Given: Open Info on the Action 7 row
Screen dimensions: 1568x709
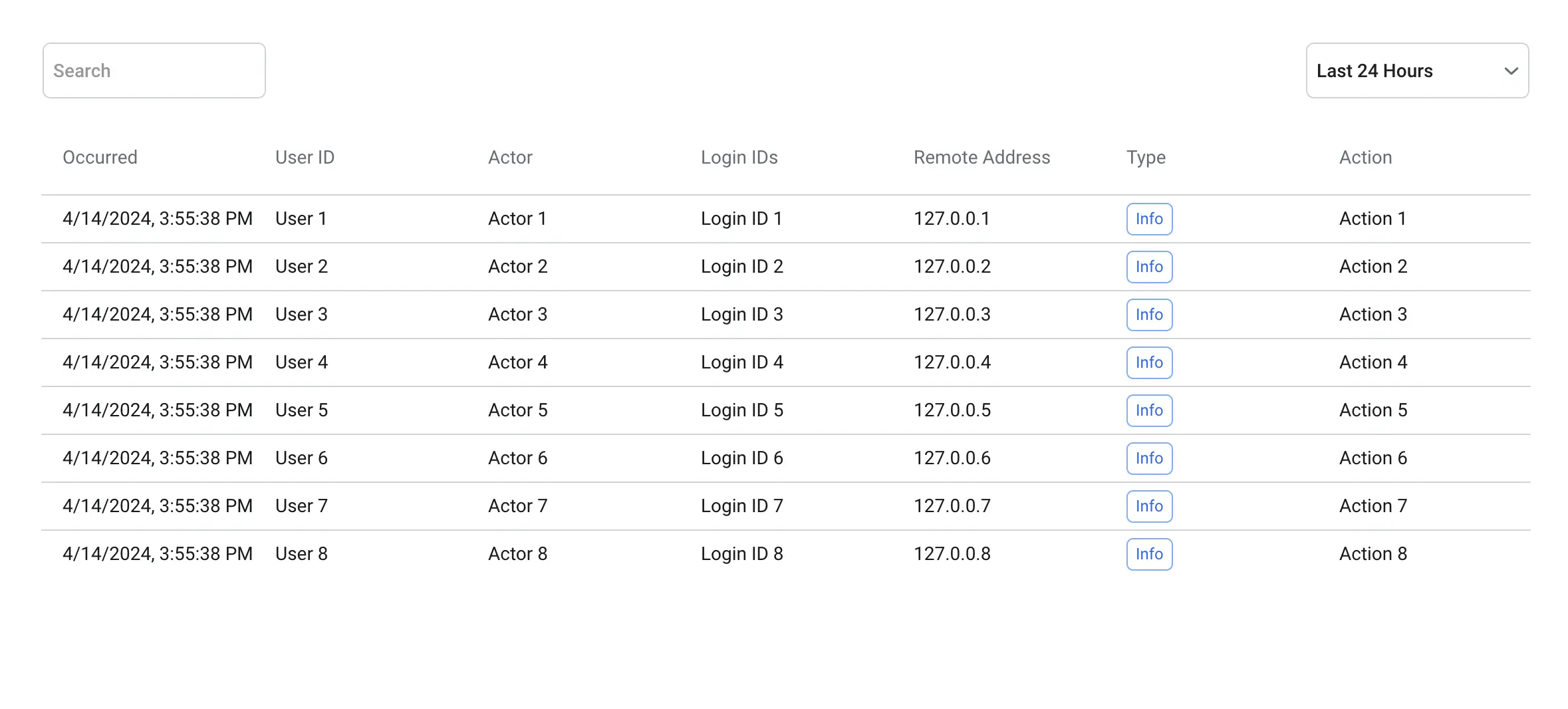Looking at the screenshot, I should pyautogui.click(x=1148, y=505).
